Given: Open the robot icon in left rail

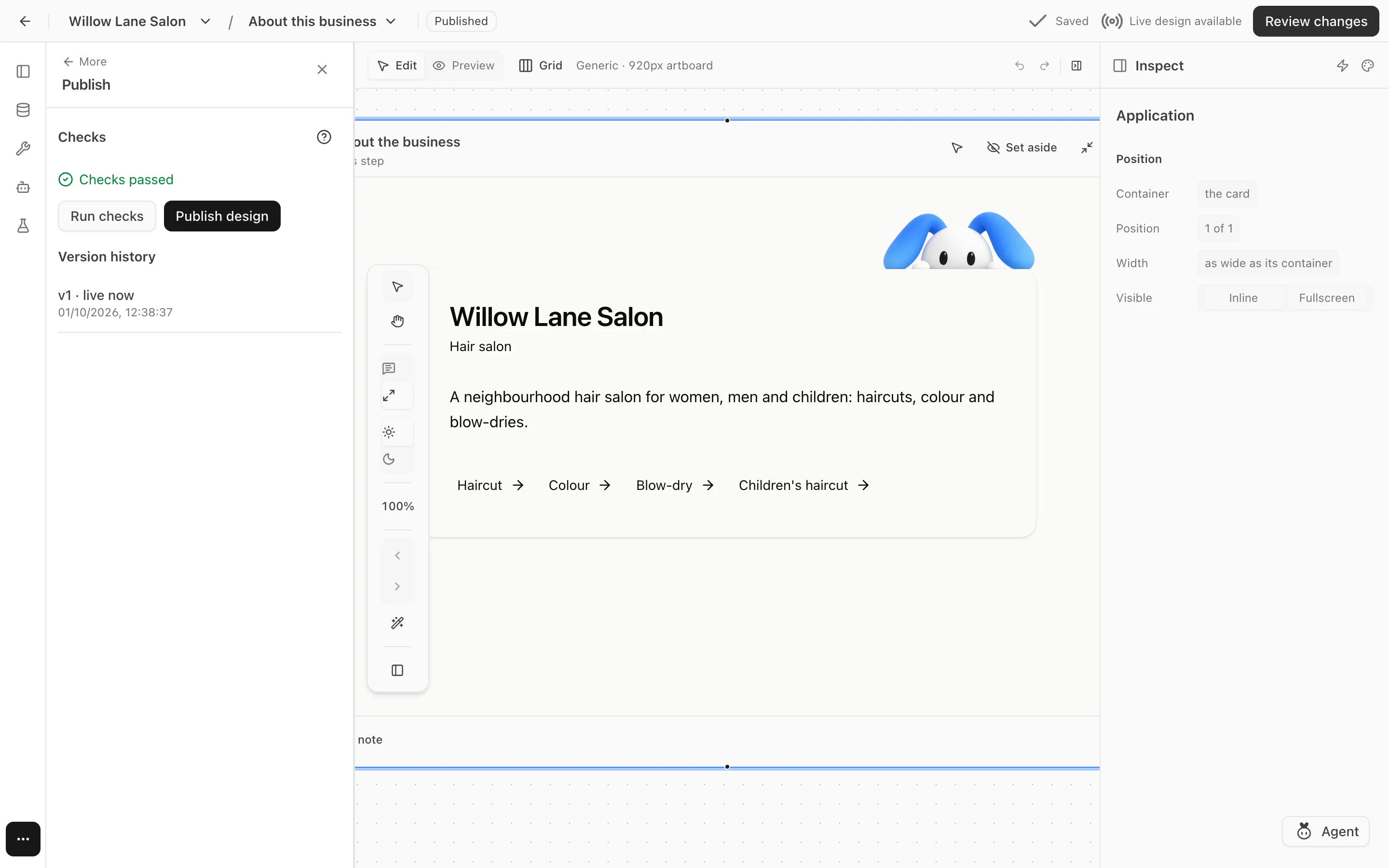Looking at the screenshot, I should [23, 187].
